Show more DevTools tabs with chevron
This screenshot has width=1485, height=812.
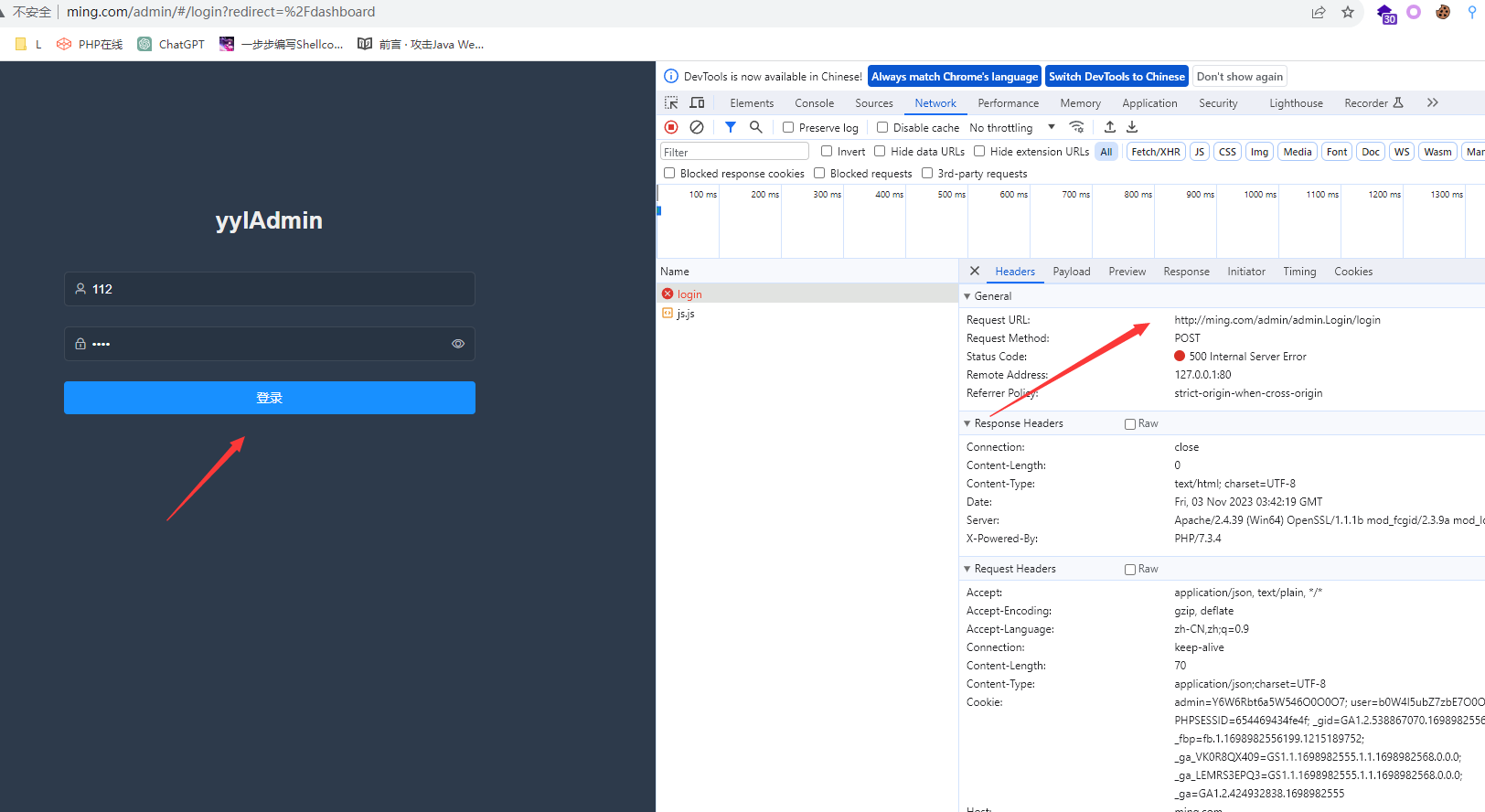pyautogui.click(x=1432, y=103)
